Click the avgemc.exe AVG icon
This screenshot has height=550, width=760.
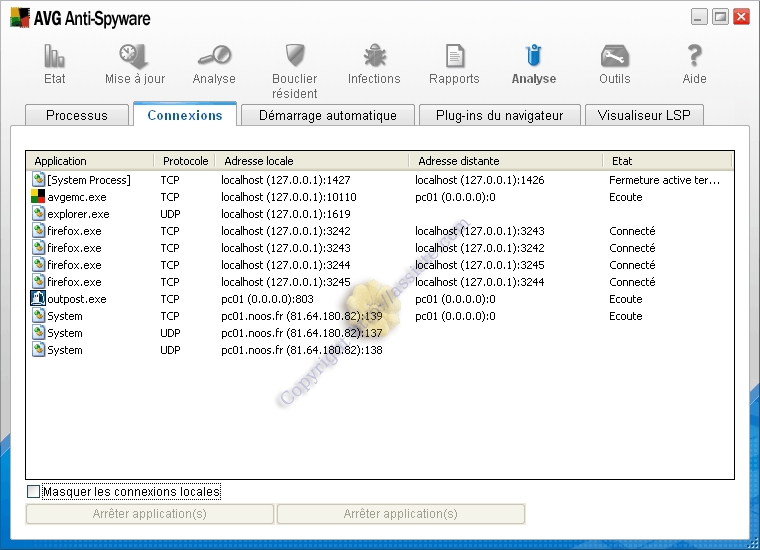(x=38, y=196)
